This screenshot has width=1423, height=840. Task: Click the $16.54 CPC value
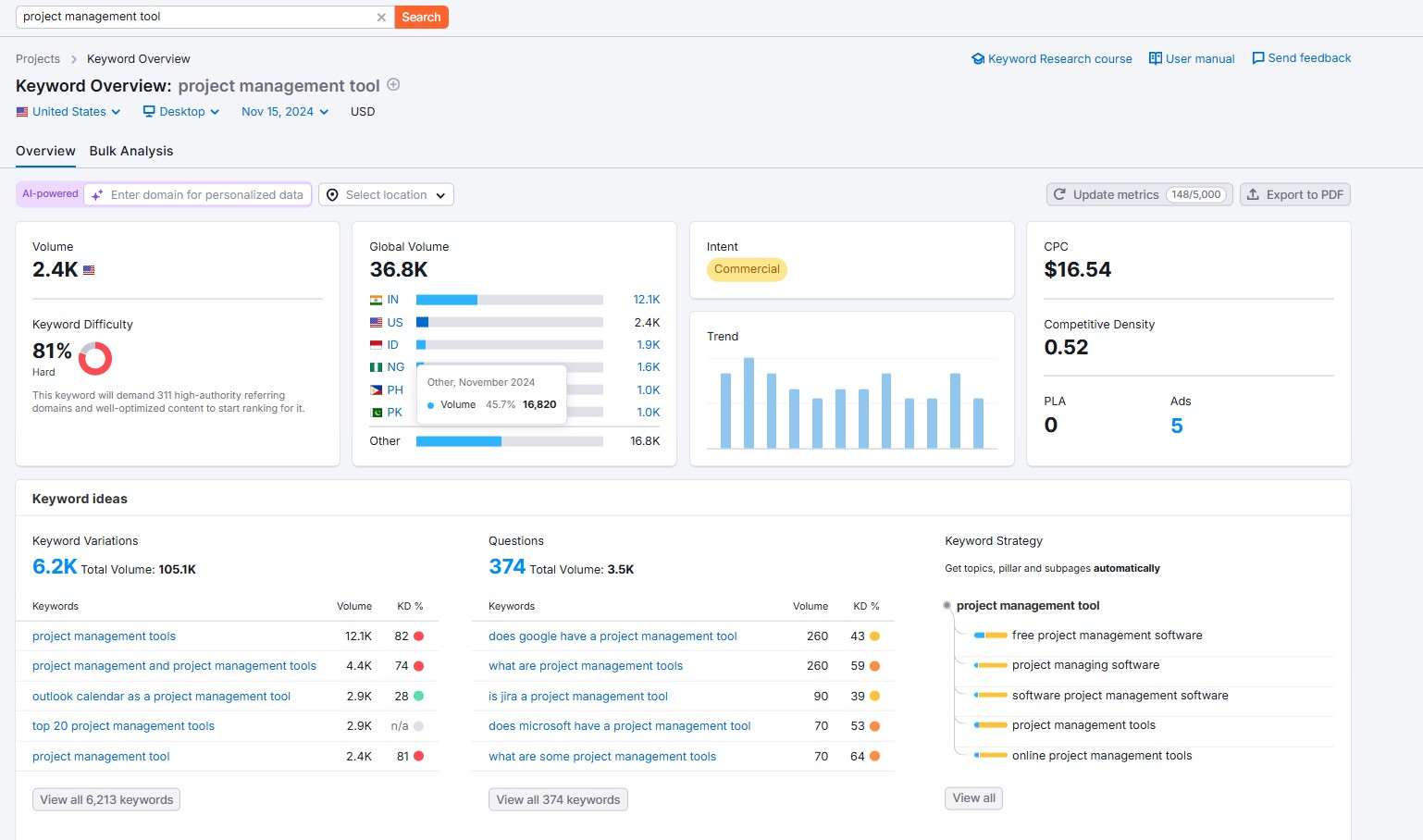click(x=1078, y=269)
